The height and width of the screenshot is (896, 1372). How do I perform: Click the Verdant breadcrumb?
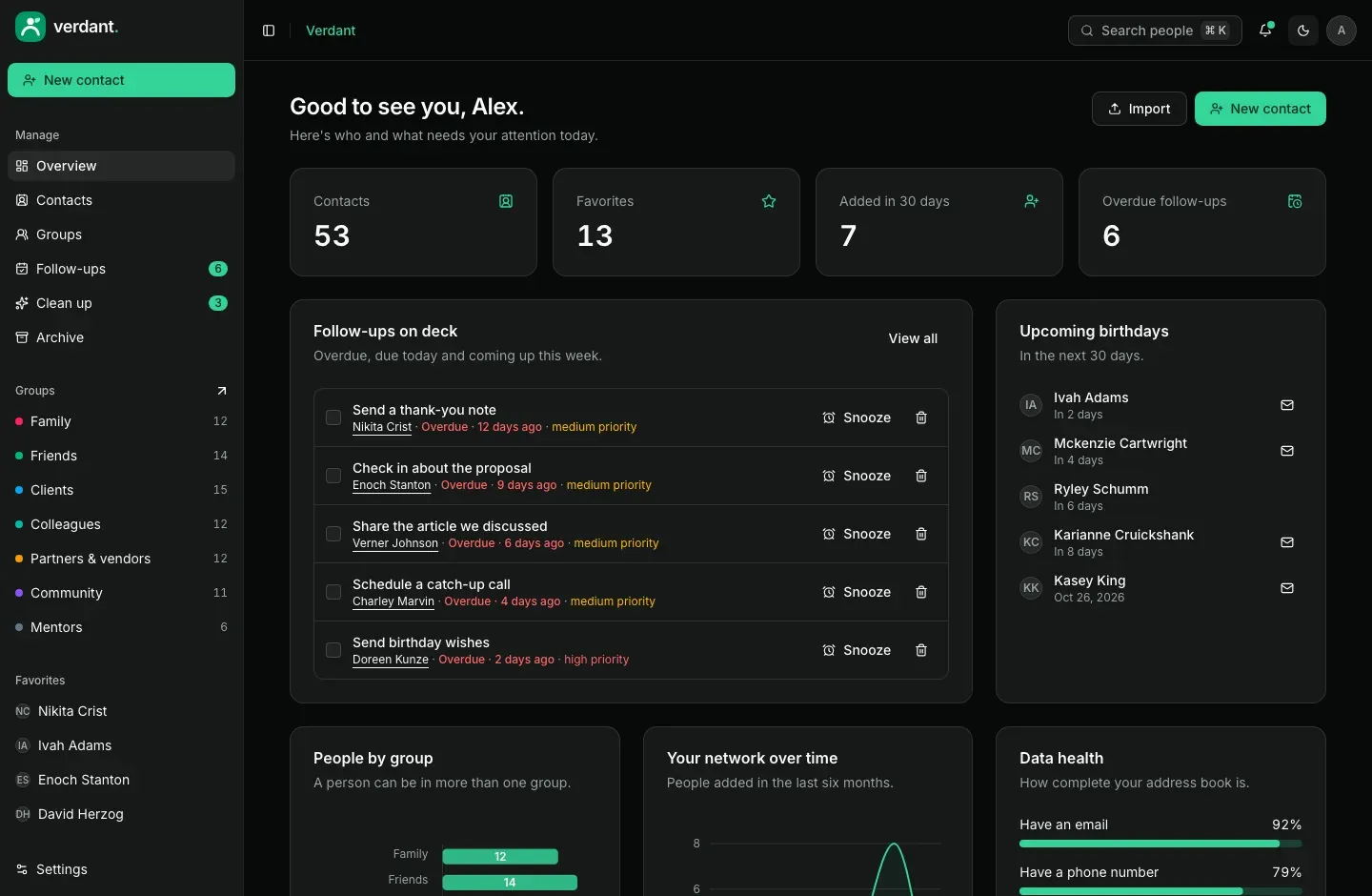click(x=331, y=31)
